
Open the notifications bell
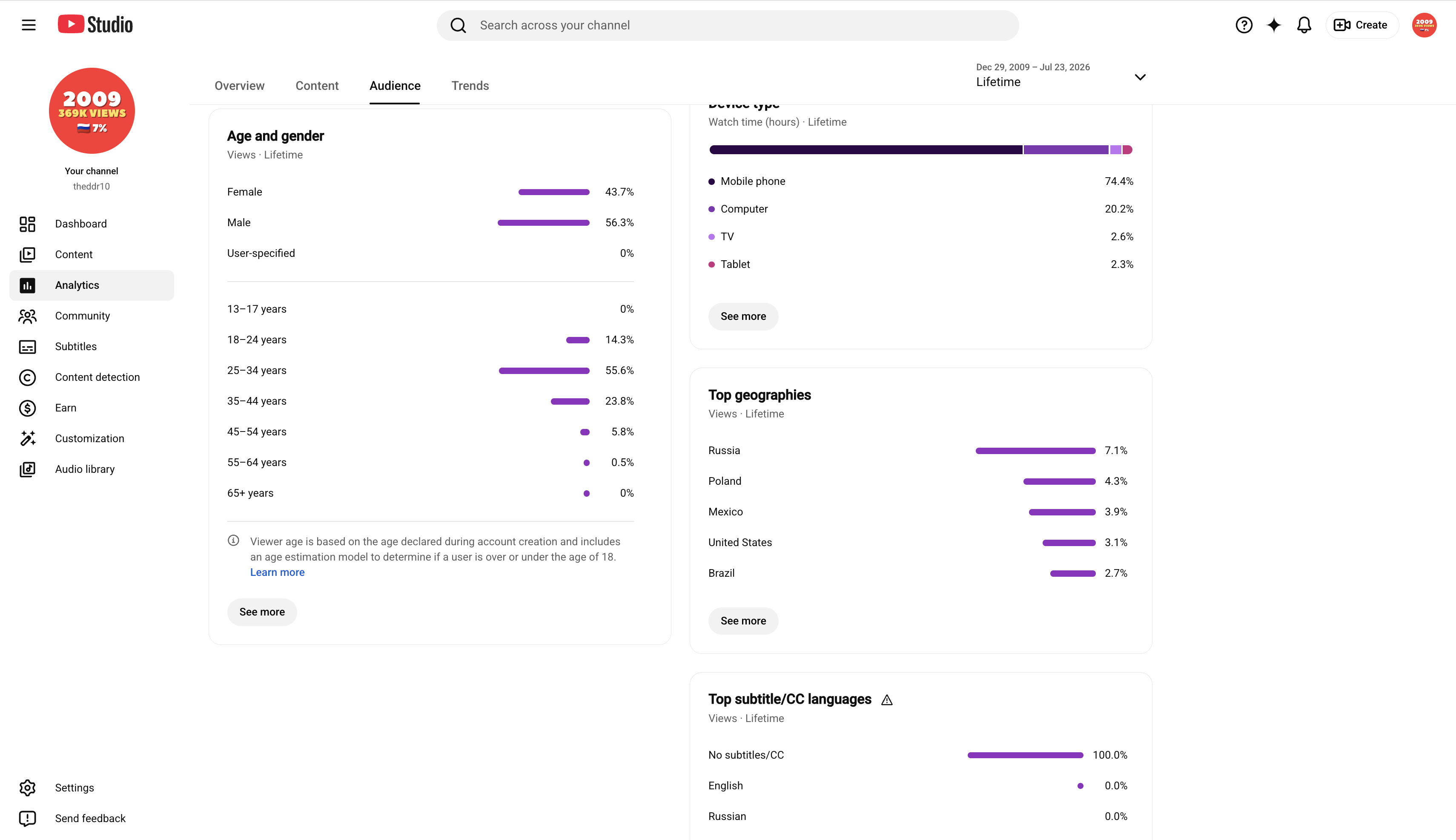[x=1304, y=25]
